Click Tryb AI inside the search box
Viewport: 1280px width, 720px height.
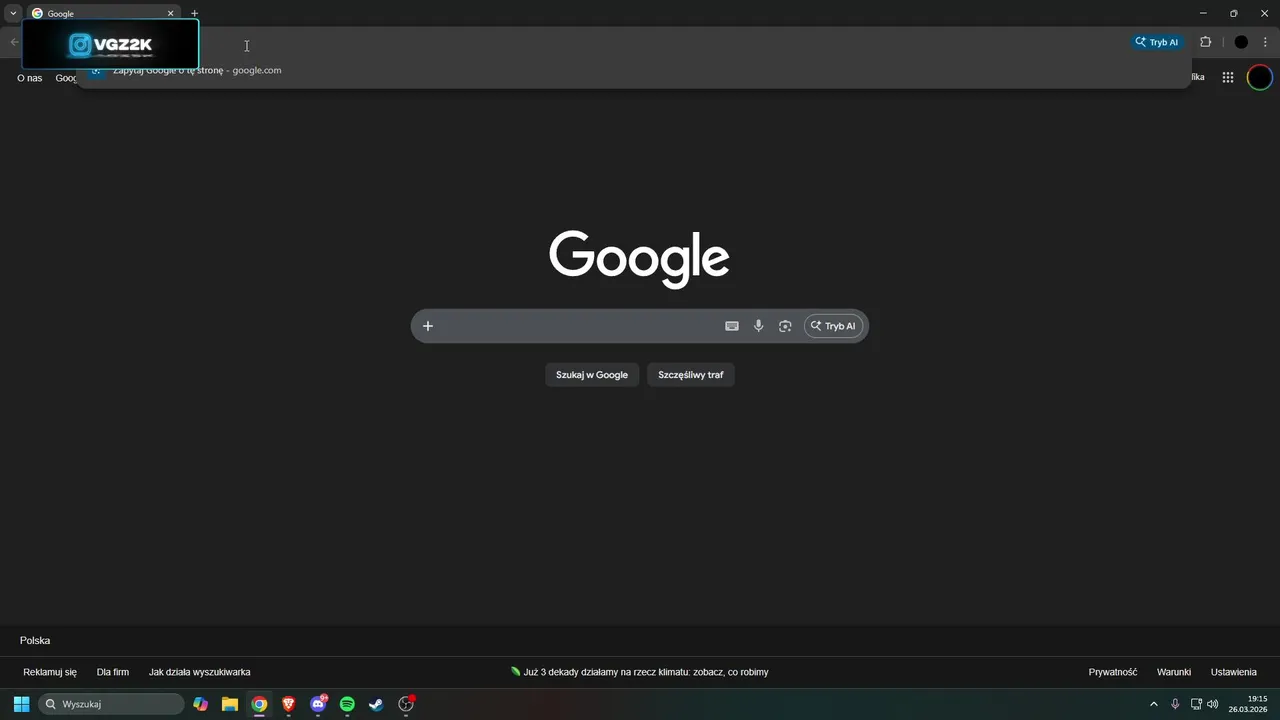click(833, 326)
